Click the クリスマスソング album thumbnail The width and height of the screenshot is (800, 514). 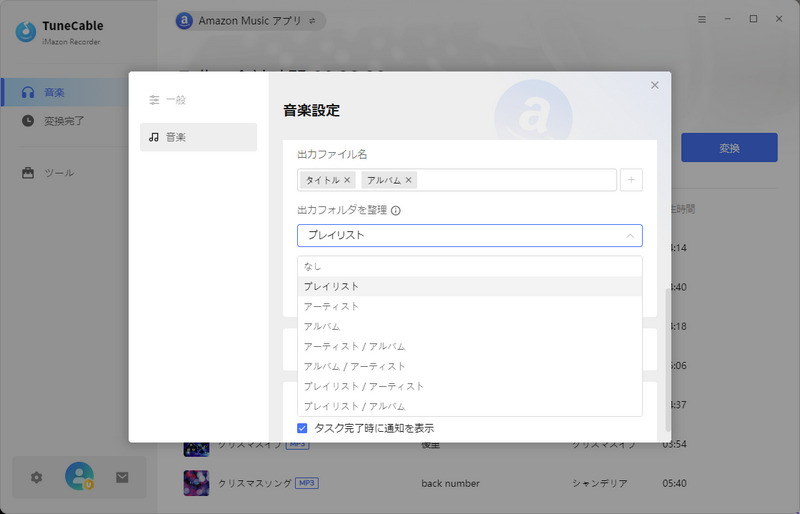196,483
